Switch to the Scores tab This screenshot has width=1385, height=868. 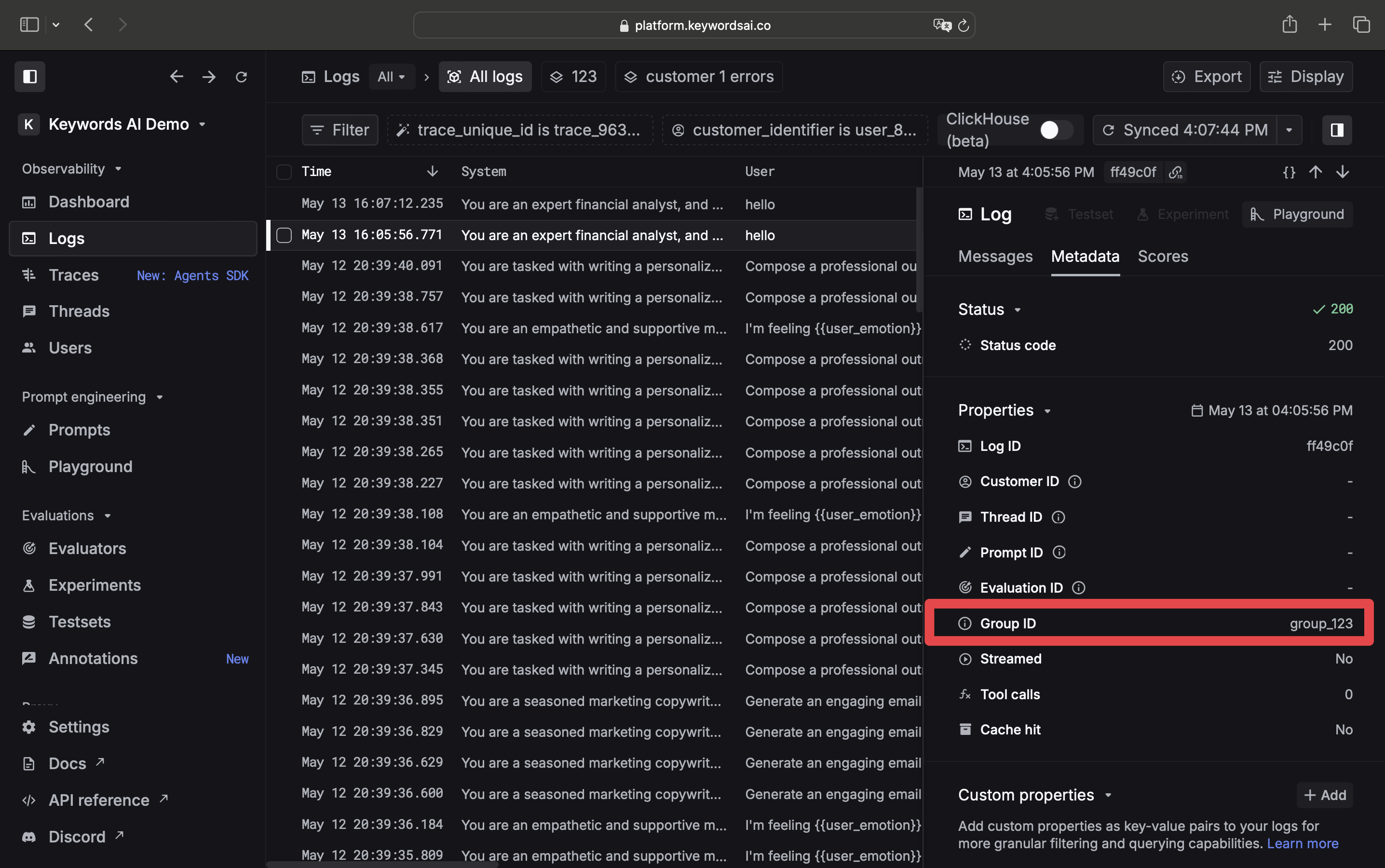1162,256
